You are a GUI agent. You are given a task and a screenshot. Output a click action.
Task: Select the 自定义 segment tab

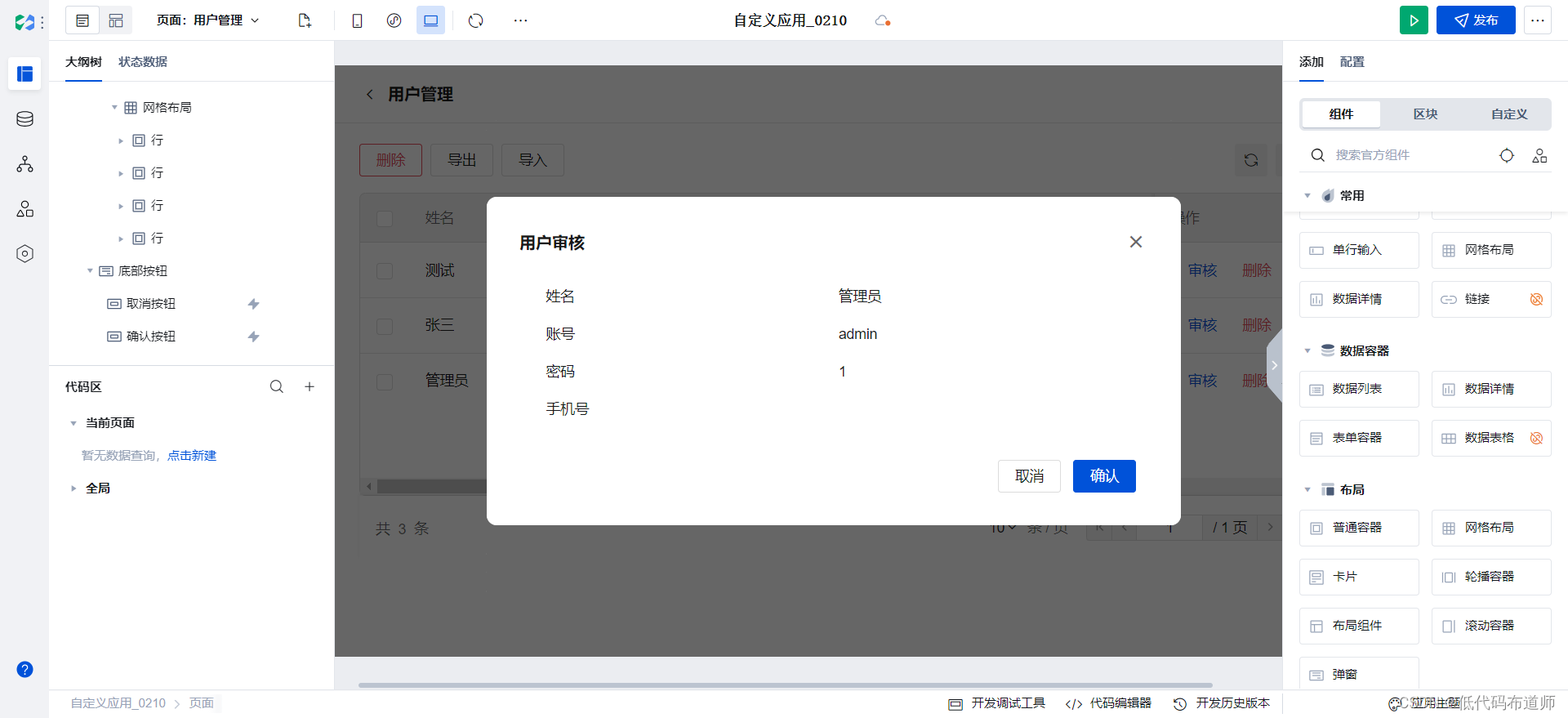[x=1508, y=114]
